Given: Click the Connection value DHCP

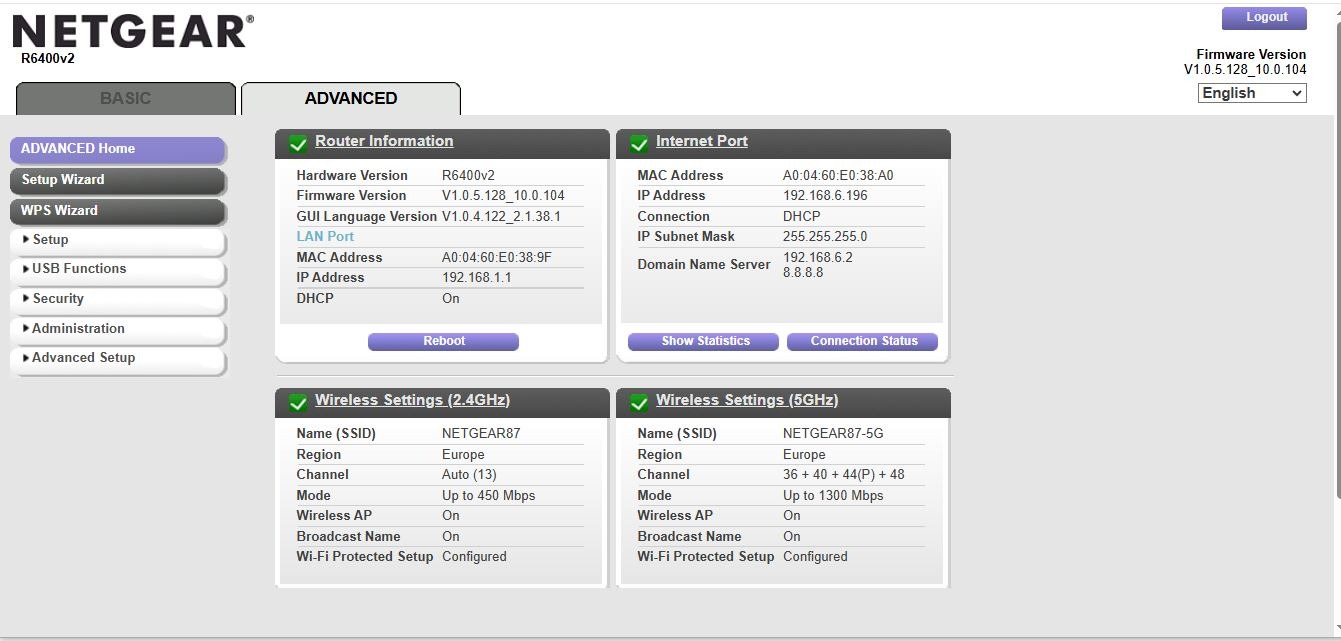Looking at the screenshot, I should click(802, 217).
